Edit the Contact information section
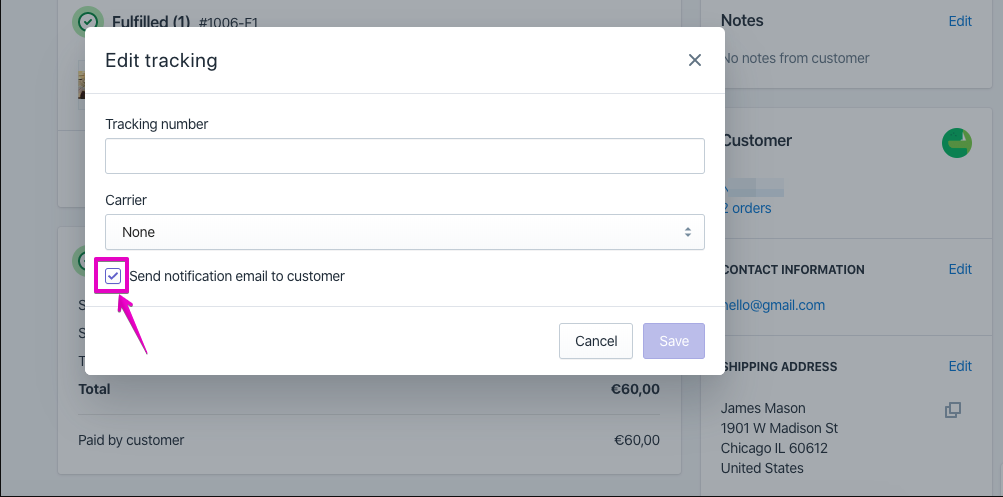Viewport: 1003px width, 497px height. (x=960, y=269)
